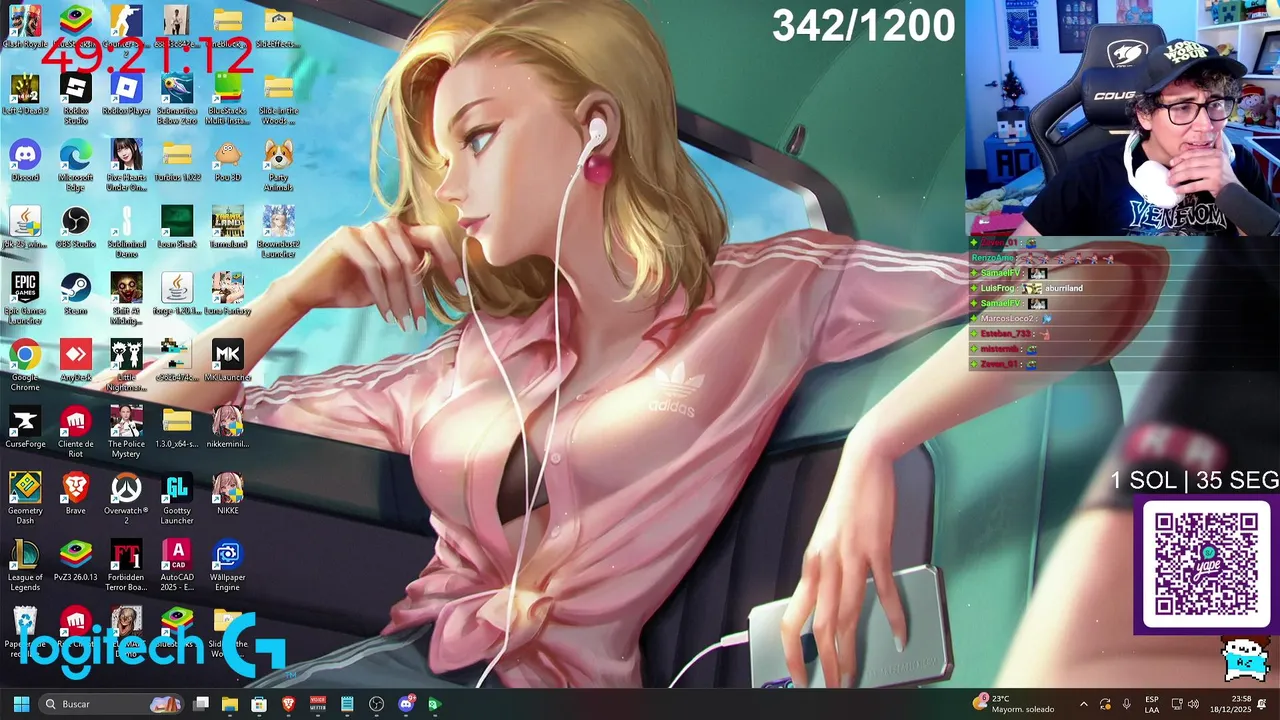Launch AnyDesk from the desktop

coord(76,361)
